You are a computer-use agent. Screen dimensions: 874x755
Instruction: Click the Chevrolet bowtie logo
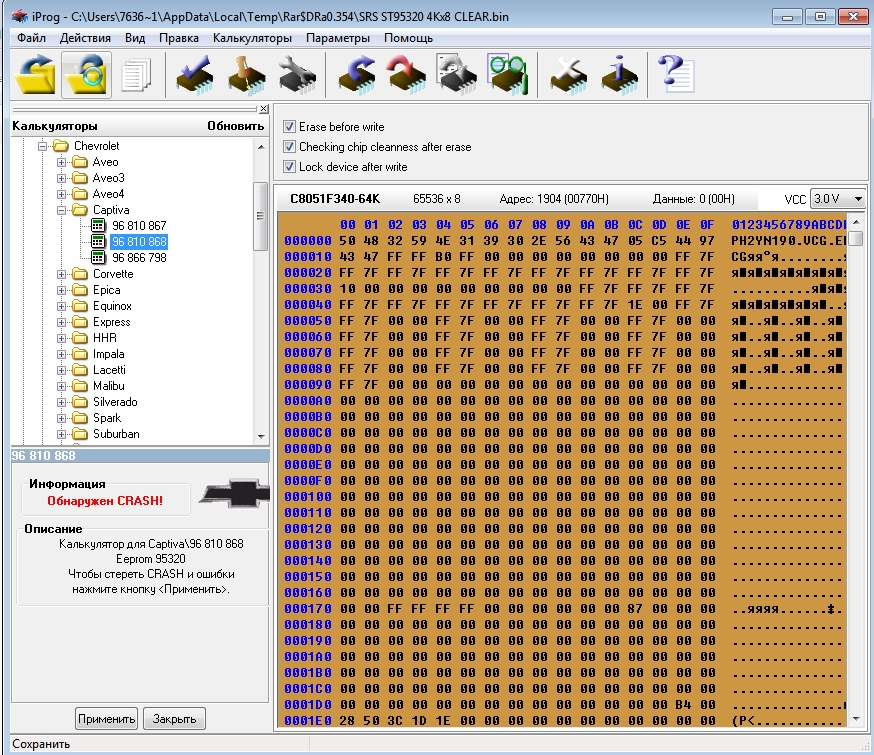[235, 493]
